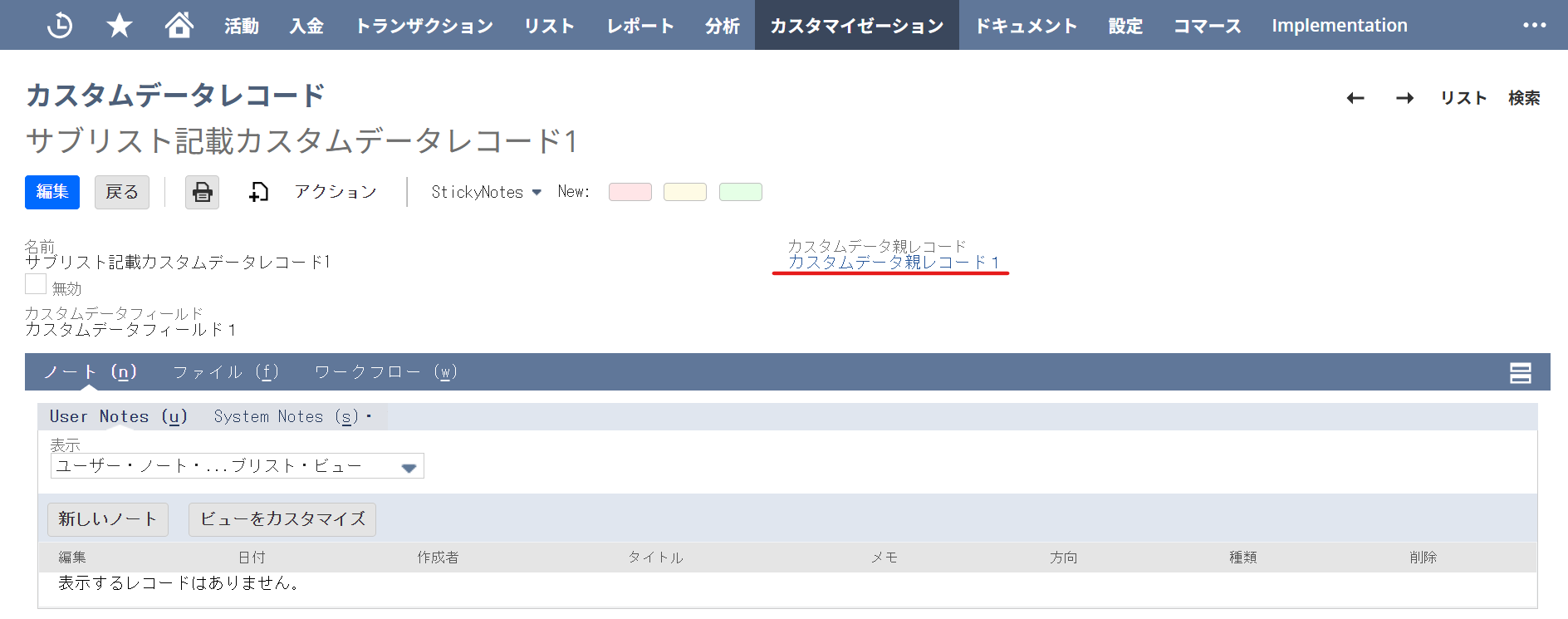1568x619 pixels.
Task: Open the 表示 view dropdown
Action: tap(238, 465)
